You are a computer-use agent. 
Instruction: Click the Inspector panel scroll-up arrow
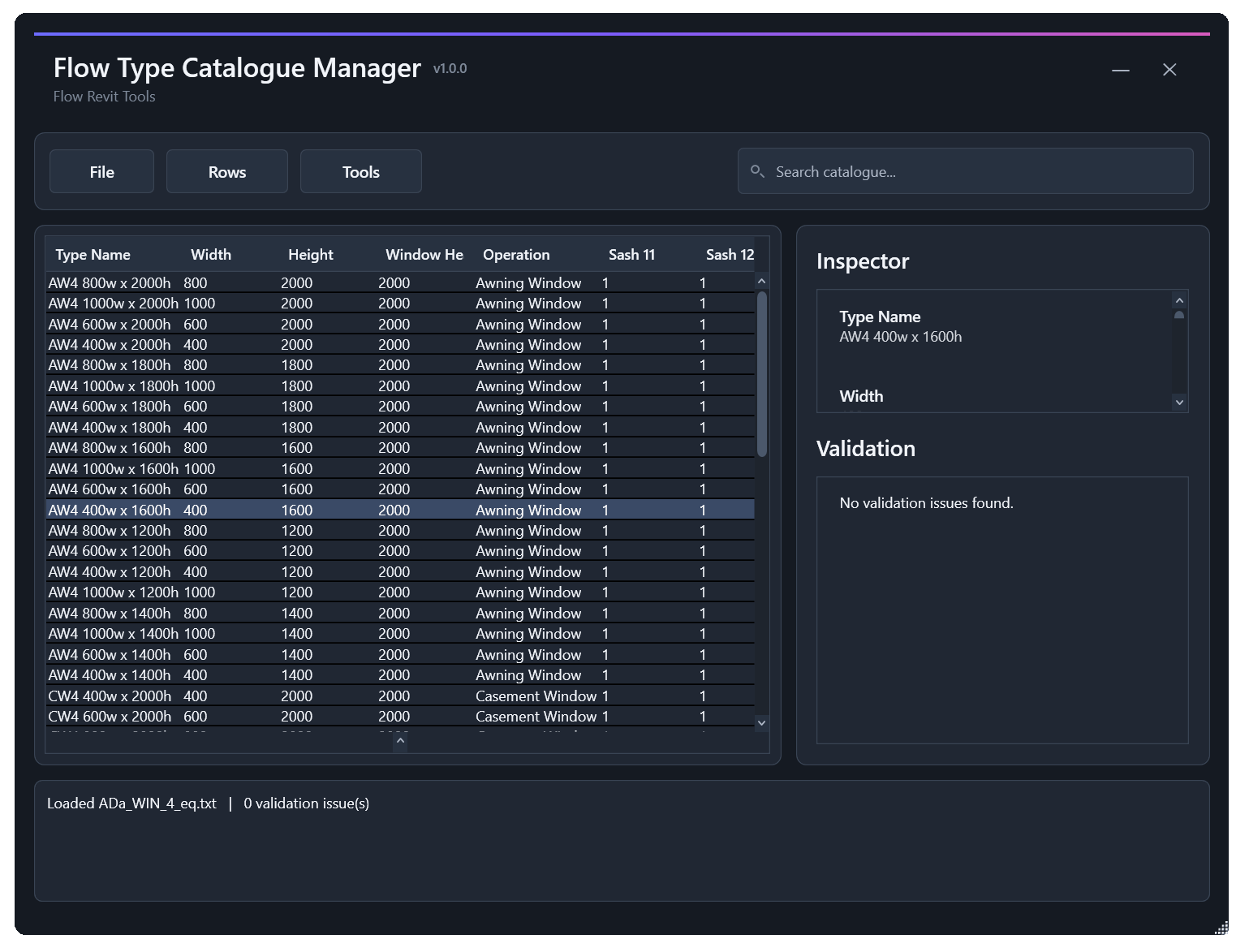tap(1179, 300)
